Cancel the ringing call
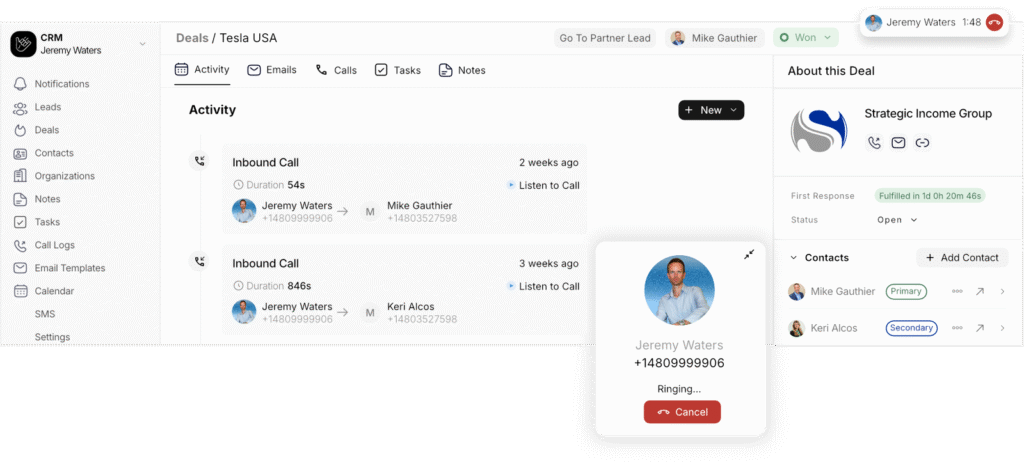The width and height of the screenshot is (1024, 470). 682,412
